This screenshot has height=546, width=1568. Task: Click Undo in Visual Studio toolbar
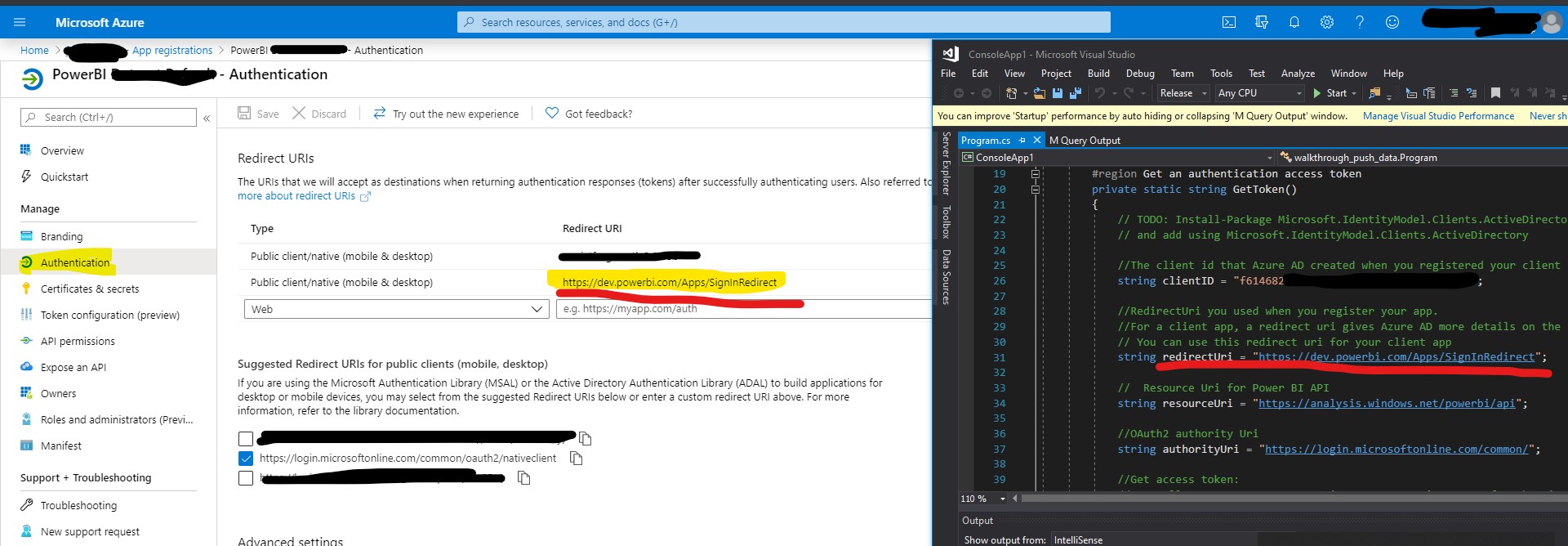[x=1100, y=93]
